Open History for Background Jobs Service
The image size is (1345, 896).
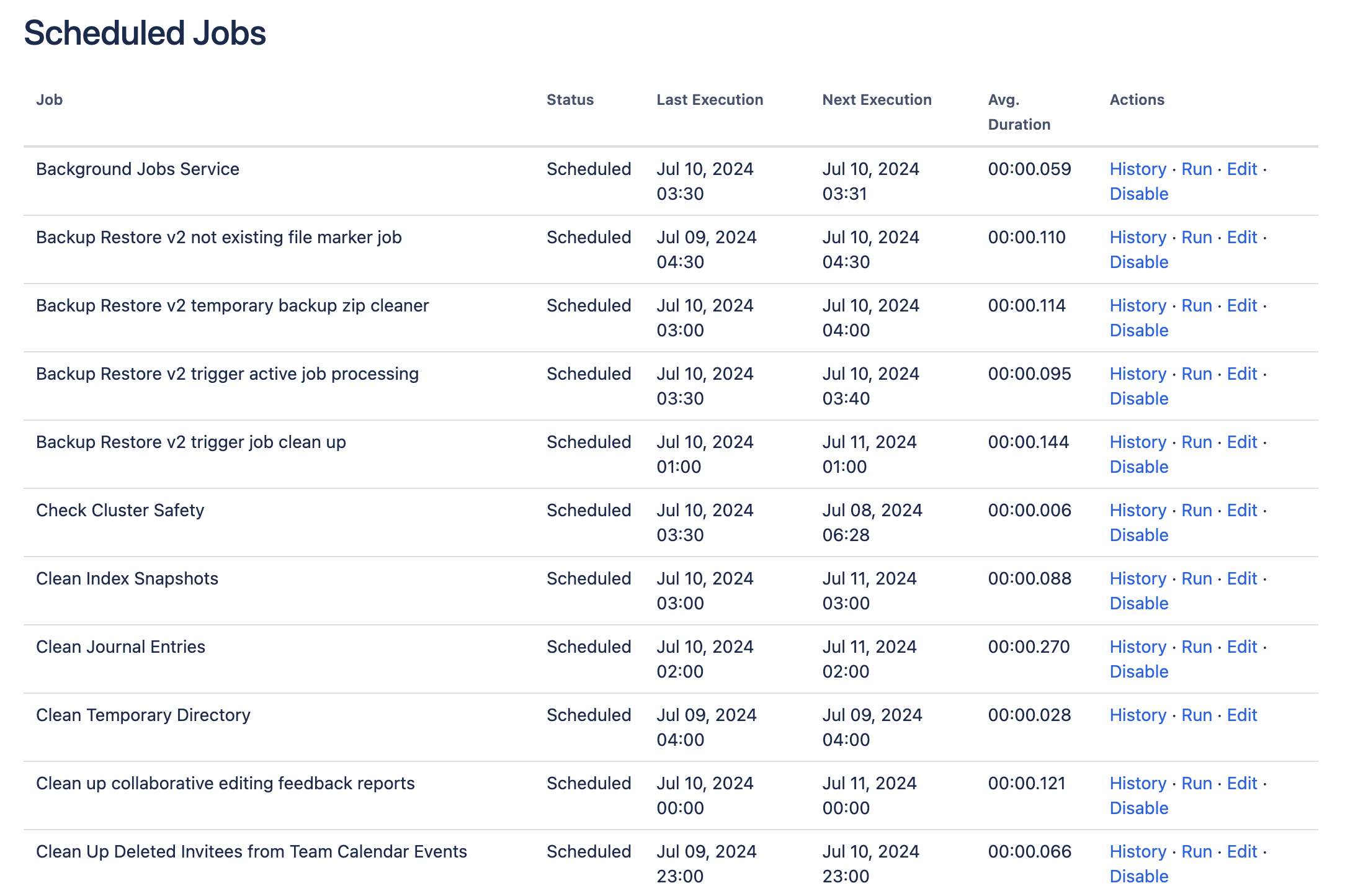click(x=1138, y=169)
